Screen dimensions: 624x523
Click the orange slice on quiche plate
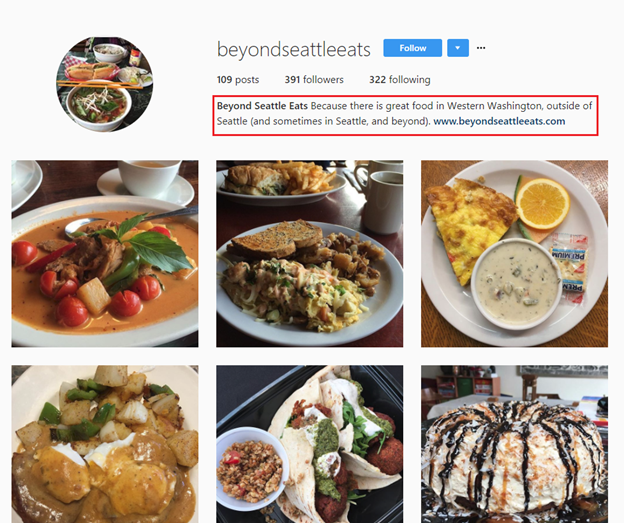click(x=543, y=203)
